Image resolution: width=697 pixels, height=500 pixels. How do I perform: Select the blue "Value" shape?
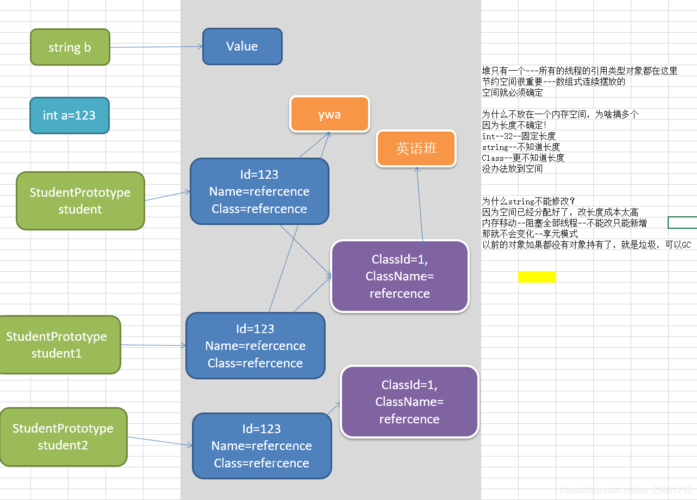coord(242,46)
